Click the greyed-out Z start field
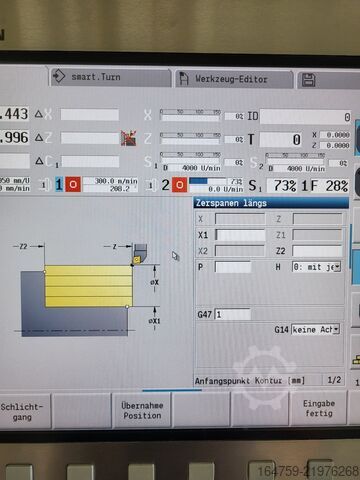The height and width of the screenshot is (480, 360). (317, 219)
